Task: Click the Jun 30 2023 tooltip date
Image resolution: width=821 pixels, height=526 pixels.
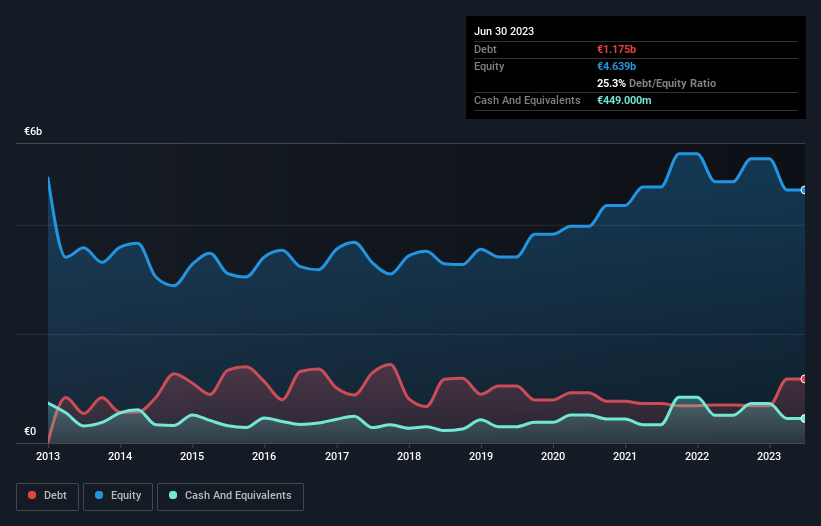Action: pyautogui.click(x=504, y=31)
